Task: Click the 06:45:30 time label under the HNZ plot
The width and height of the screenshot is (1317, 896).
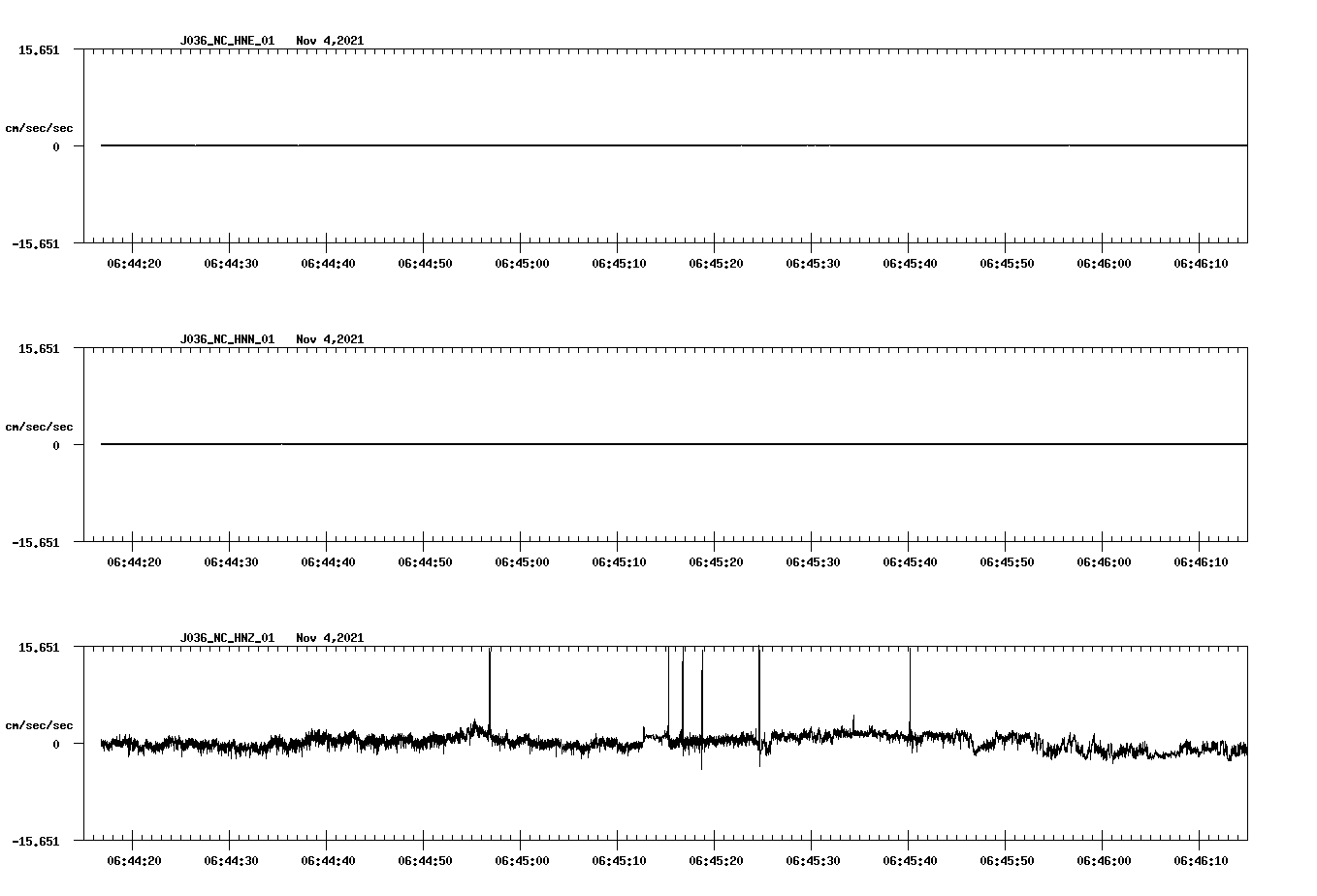Action: point(813,861)
